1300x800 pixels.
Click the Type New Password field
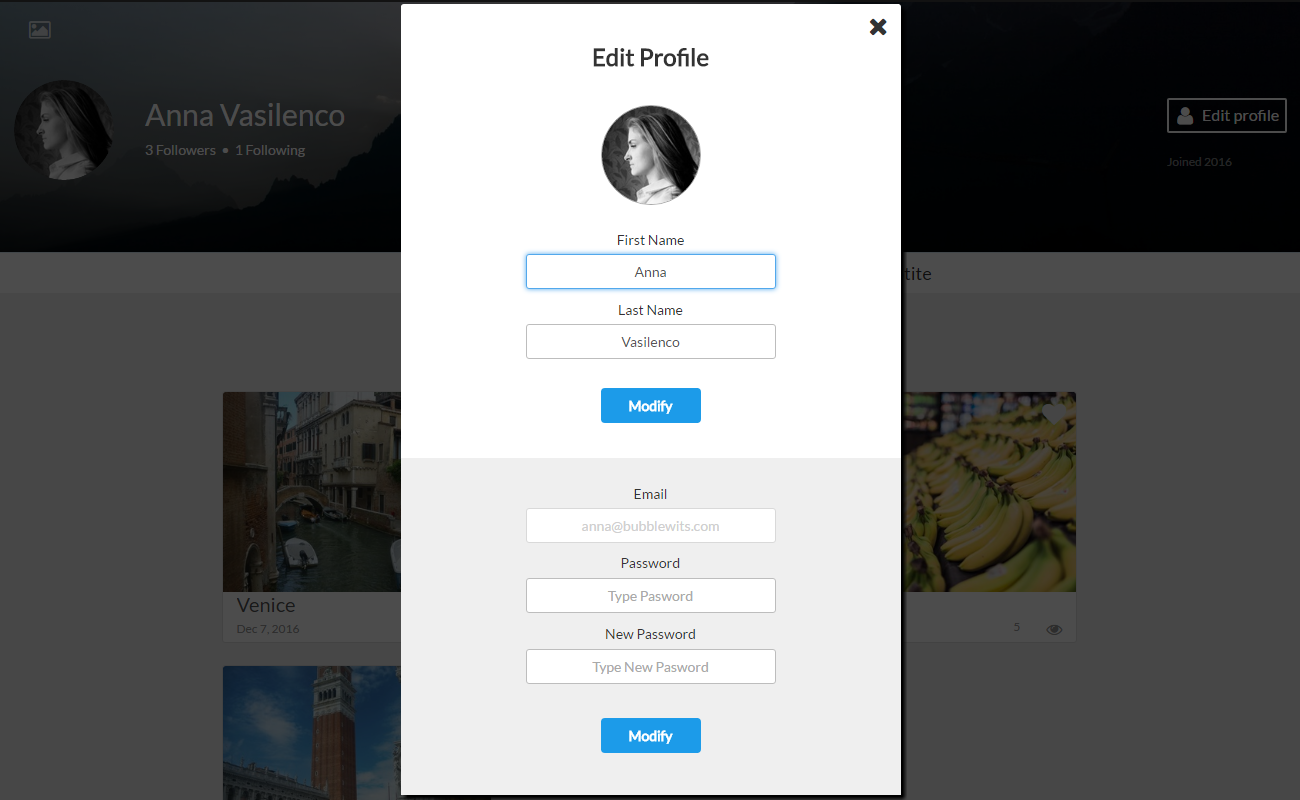pos(651,667)
